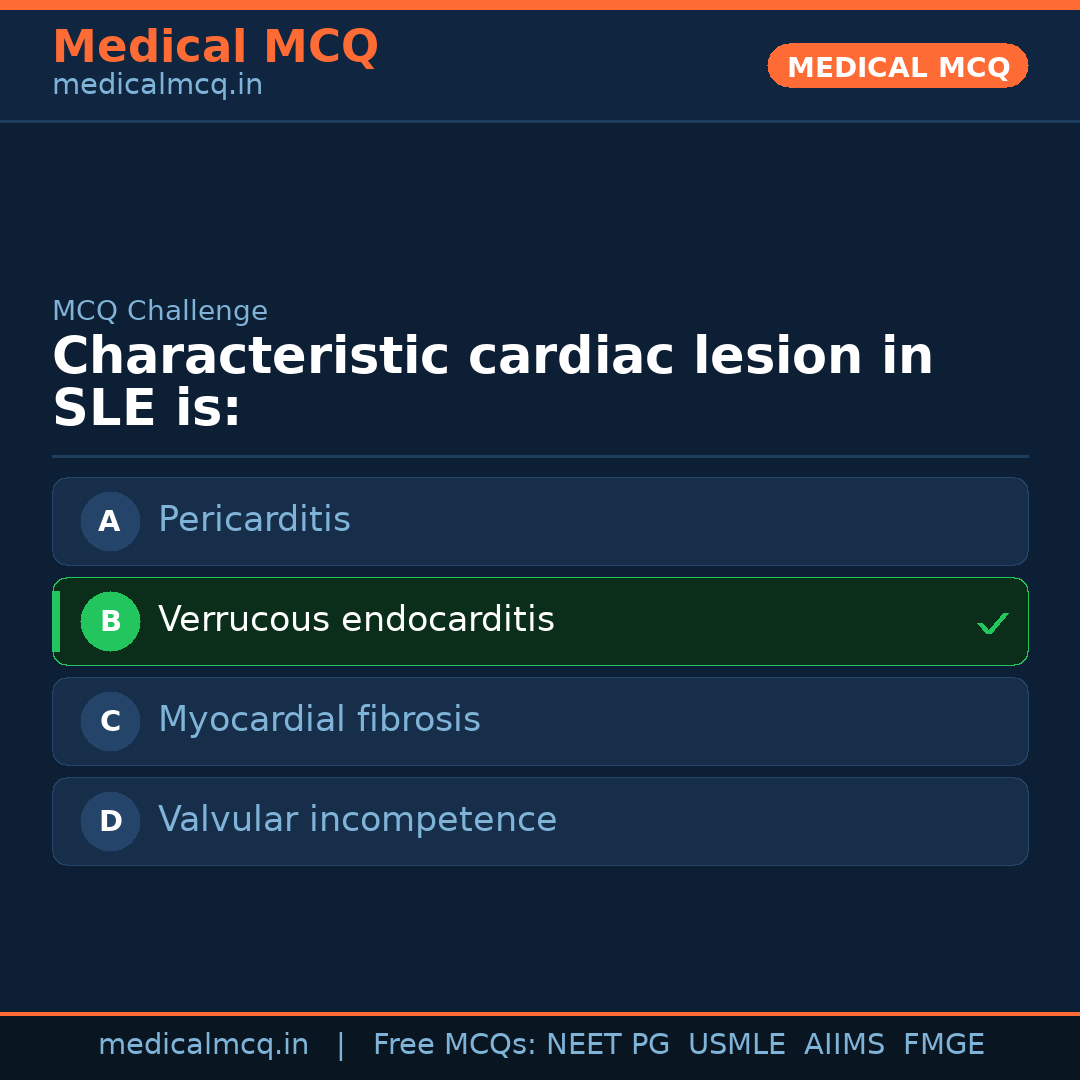Click the circular D option badge
1080x1080 pixels.
tap(110, 821)
